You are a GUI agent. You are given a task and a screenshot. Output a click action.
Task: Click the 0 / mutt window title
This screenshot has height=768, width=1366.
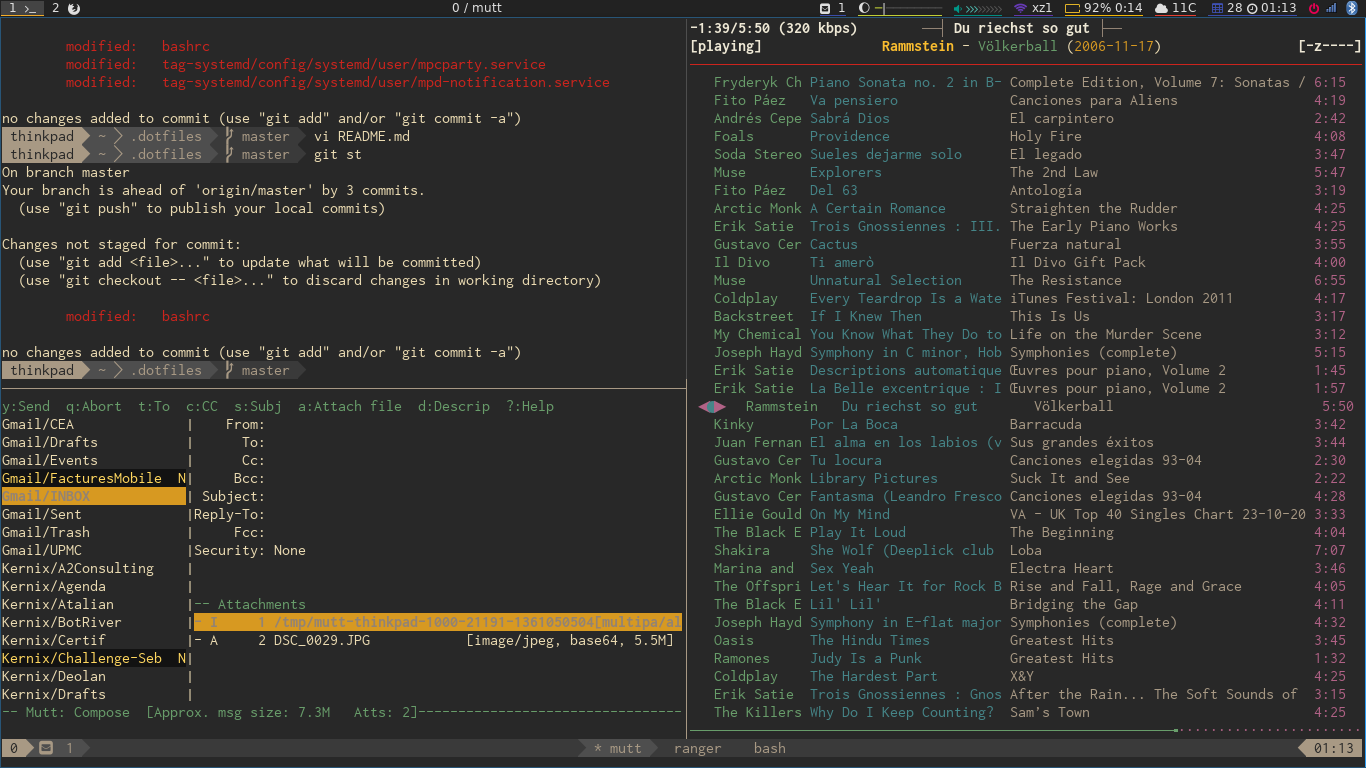[x=477, y=8]
